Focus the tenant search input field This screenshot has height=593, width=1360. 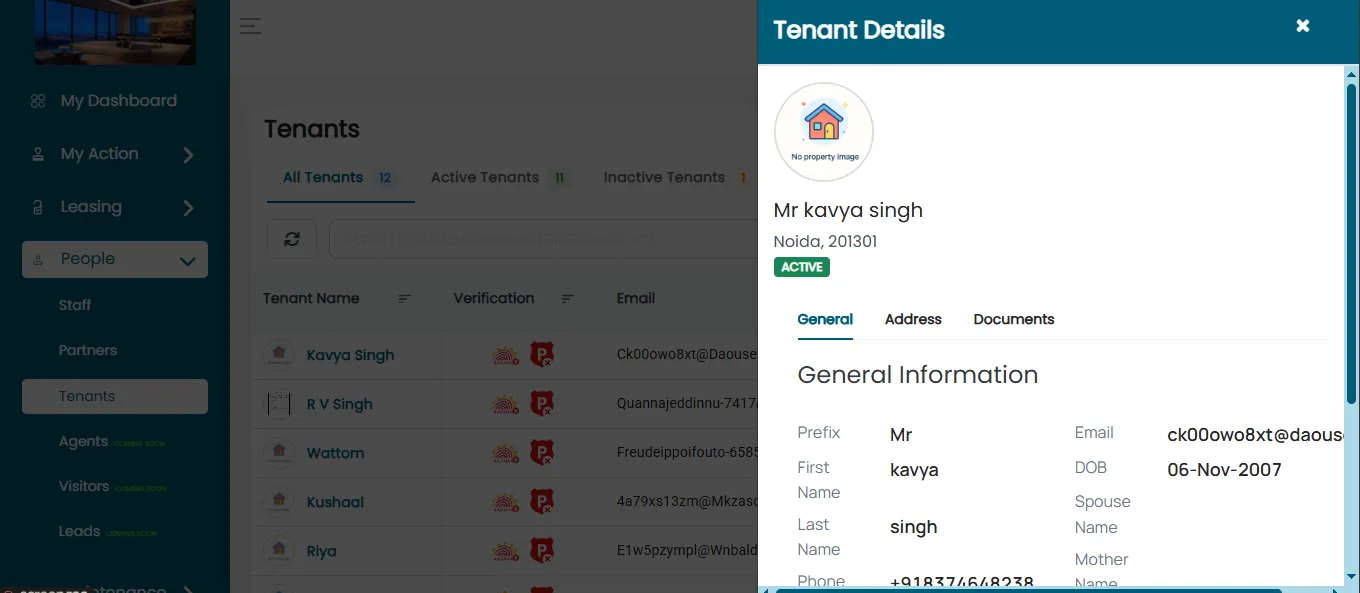click(543, 239)
